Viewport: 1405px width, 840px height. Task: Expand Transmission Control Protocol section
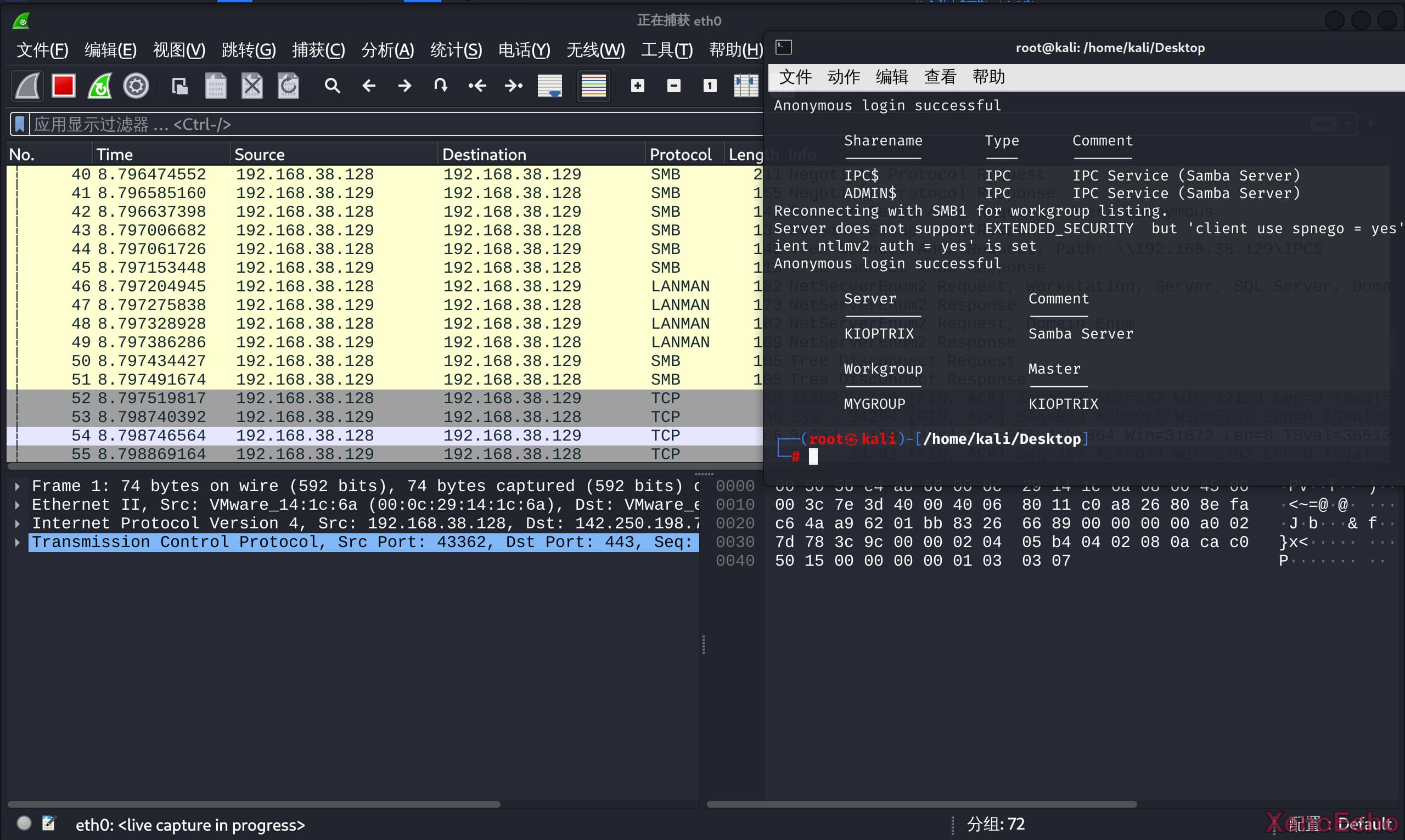click(18, 542)
